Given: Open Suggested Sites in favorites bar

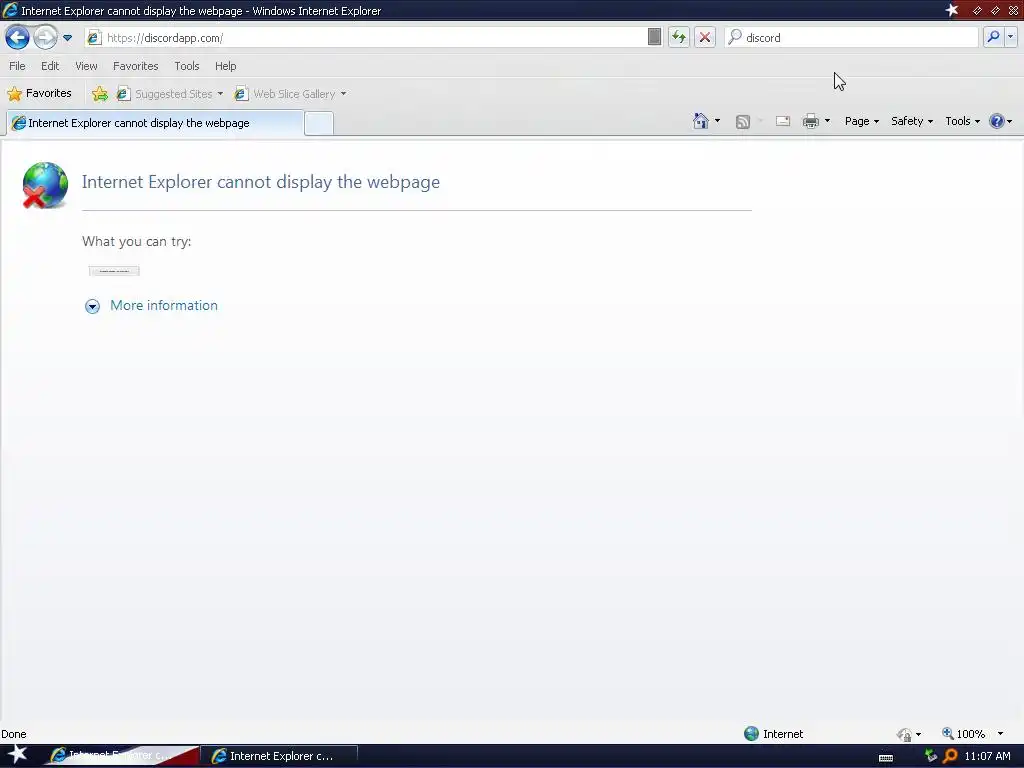Looking at the screenshot, I should coord(170,94).
